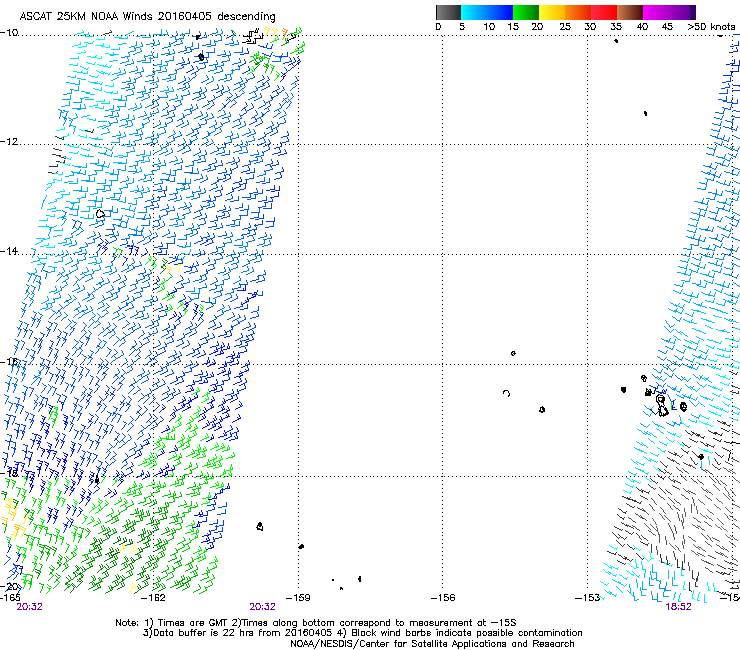The height and width of the screenshot is (650, 740).
Task: Click the '-153' longitude axis label
Action: pyautogui.click(x=588, y=598)
